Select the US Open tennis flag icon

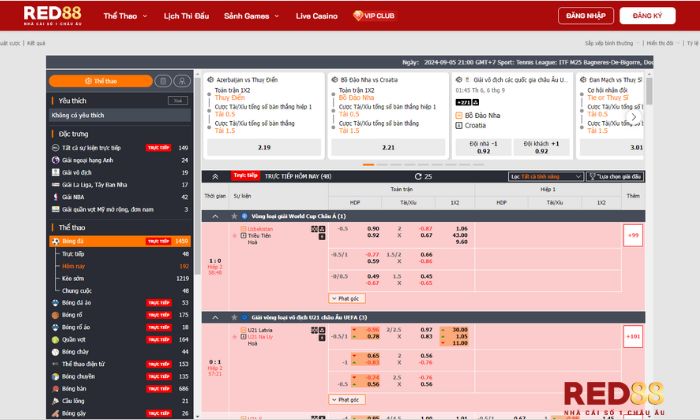pyautogui.click(x=55, y=209)
